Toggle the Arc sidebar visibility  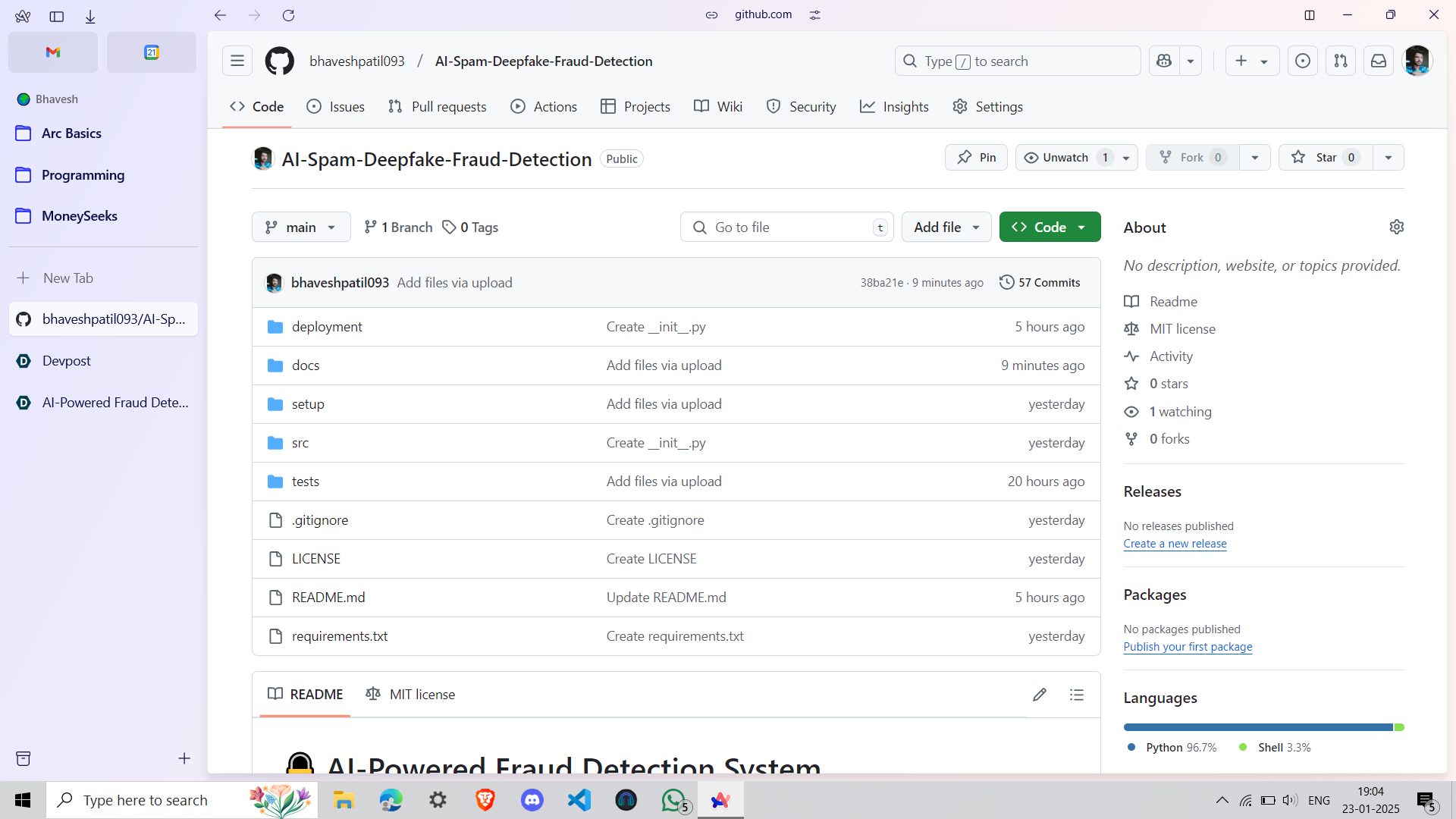point(57,16)
